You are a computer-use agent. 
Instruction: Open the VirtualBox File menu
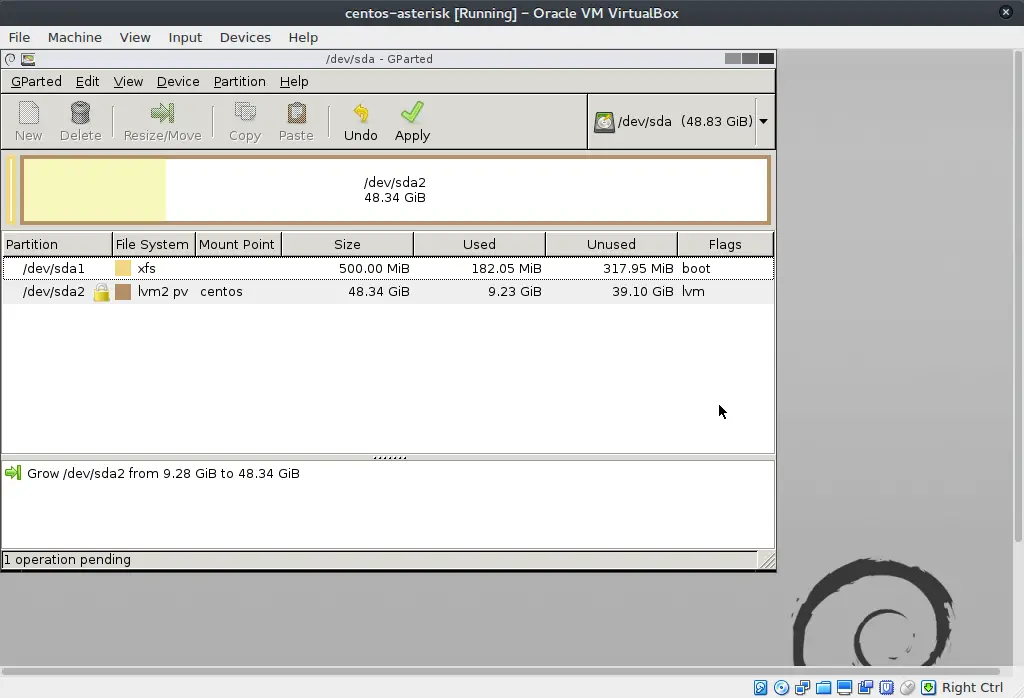pos(19,37)
